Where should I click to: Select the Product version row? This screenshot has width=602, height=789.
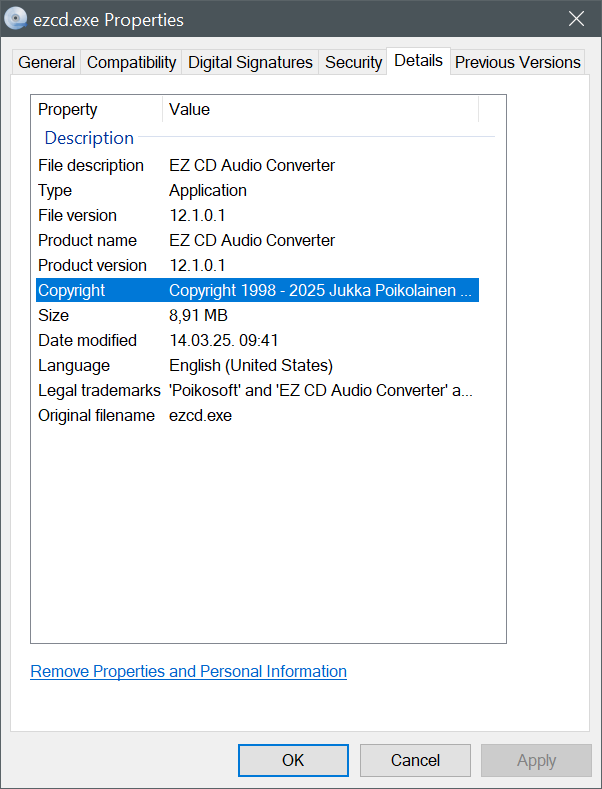pos(257,265)
